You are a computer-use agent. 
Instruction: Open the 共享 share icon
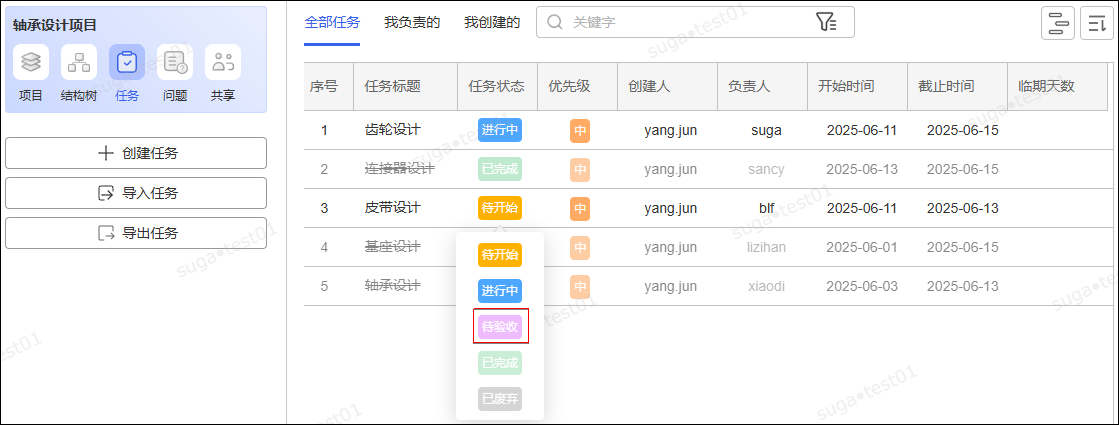223,63
